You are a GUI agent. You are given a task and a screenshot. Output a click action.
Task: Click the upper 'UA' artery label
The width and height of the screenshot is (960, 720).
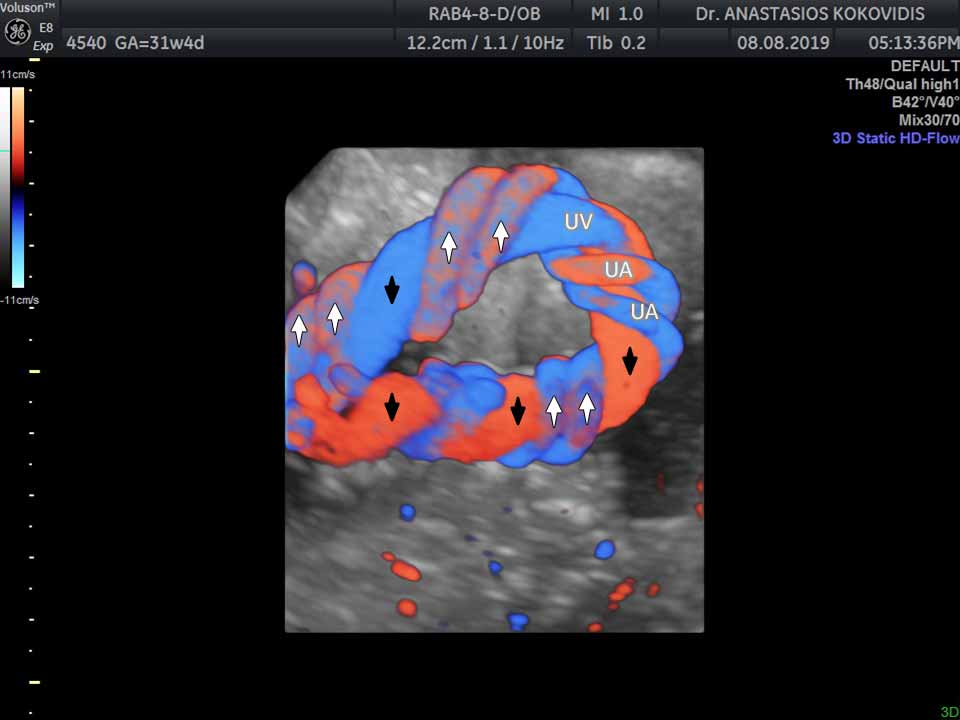tap(618, 269)
